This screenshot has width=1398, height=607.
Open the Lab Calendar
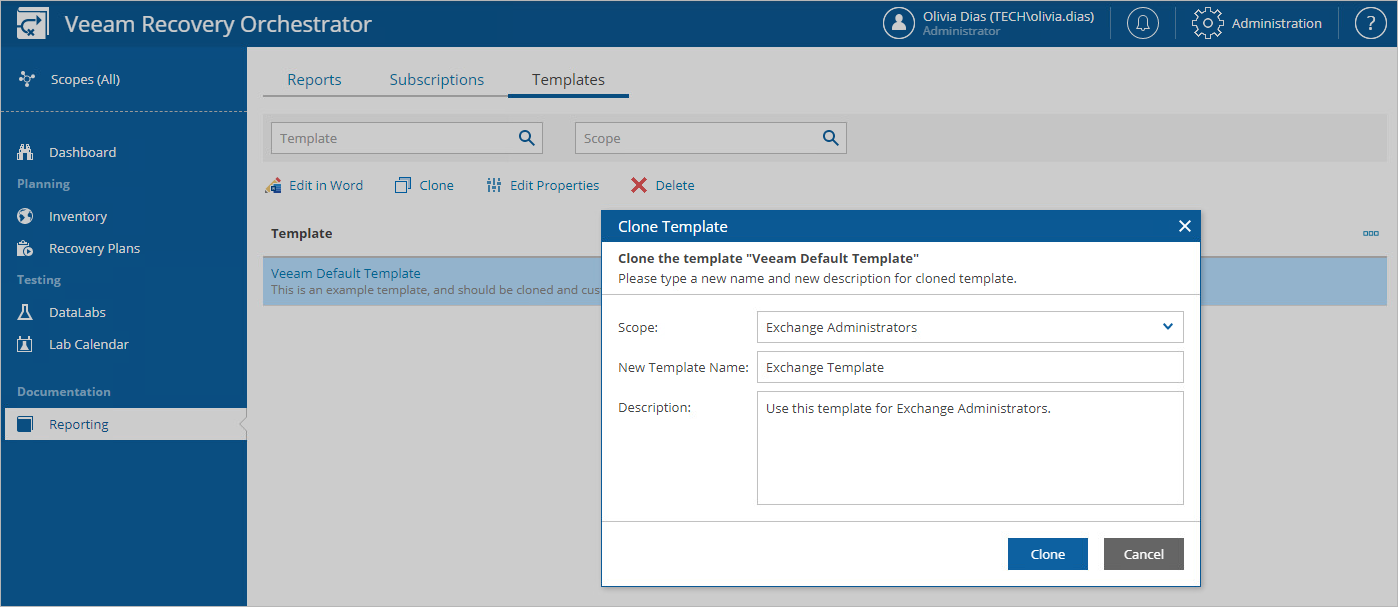pos(89,343)
